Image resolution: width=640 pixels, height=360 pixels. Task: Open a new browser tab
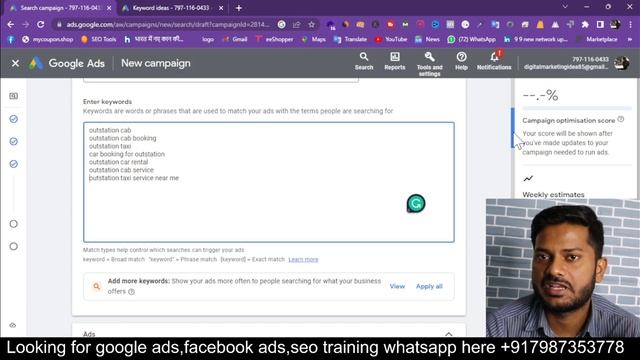click(x=239, y=8)
